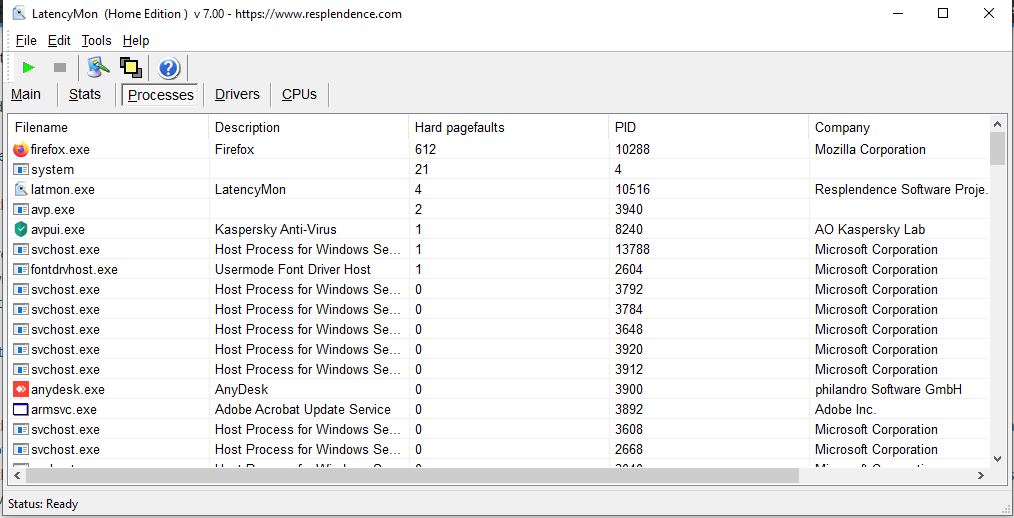Click the system process icon
Screen dimensions: 1014x518
pyautogui.click(x=21, y=169)
